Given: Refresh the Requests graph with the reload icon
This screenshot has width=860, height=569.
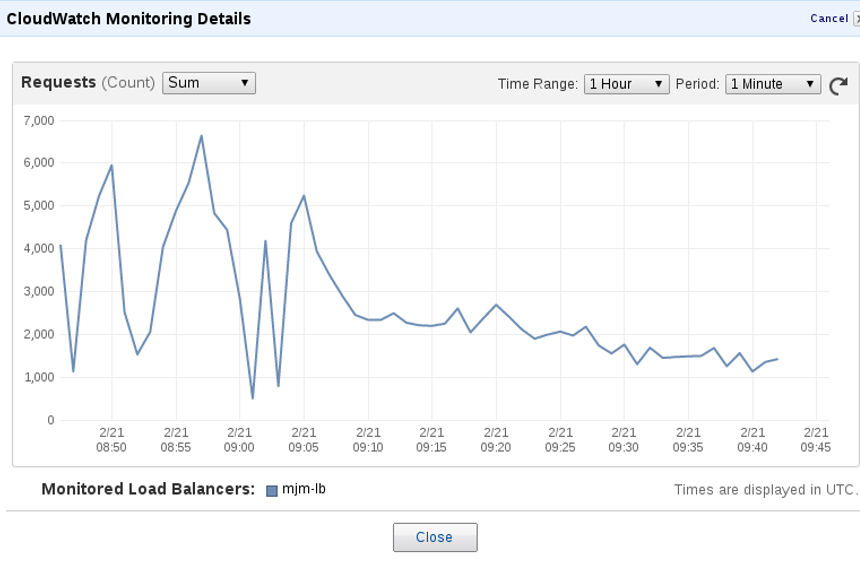Looking at the screenshot, I should click(839, 85).
